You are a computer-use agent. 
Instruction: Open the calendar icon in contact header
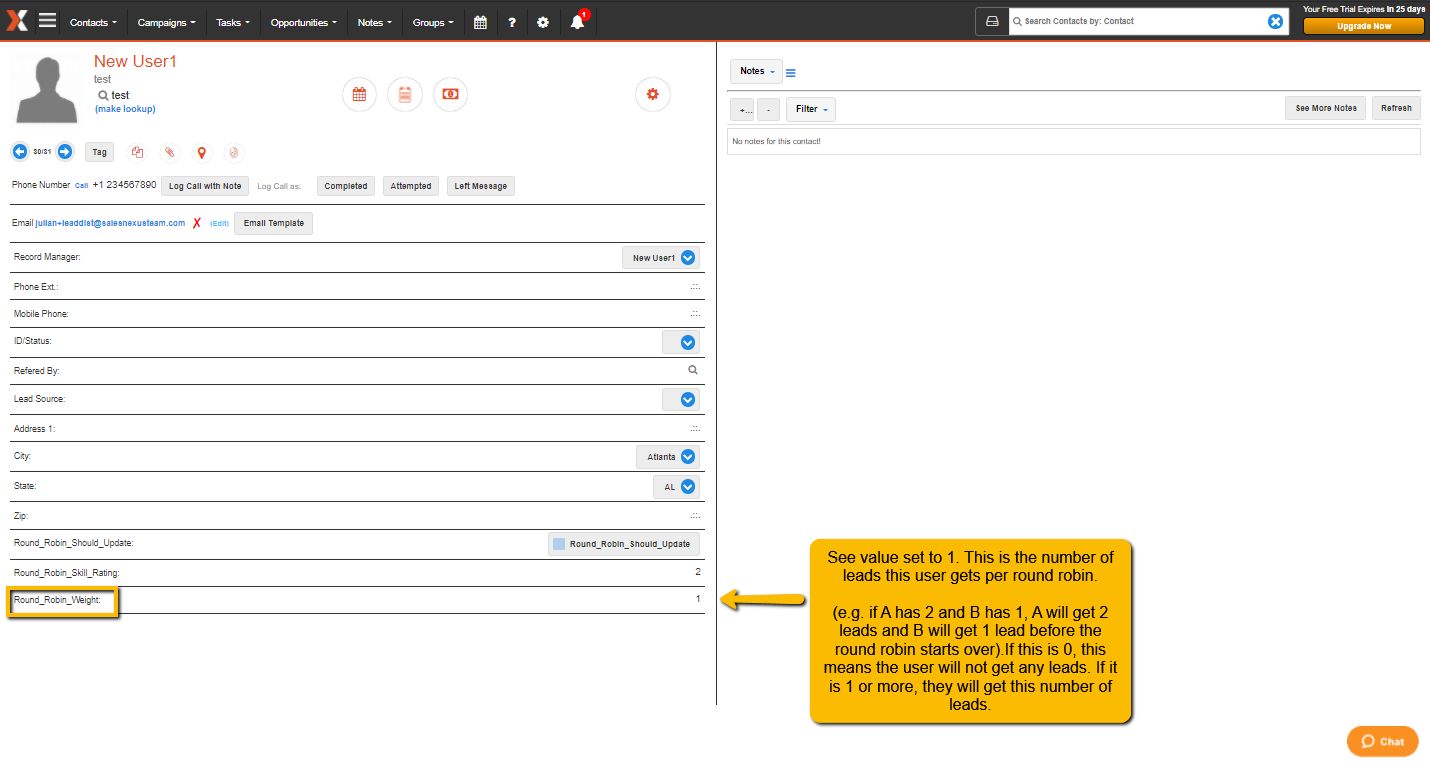359,94
